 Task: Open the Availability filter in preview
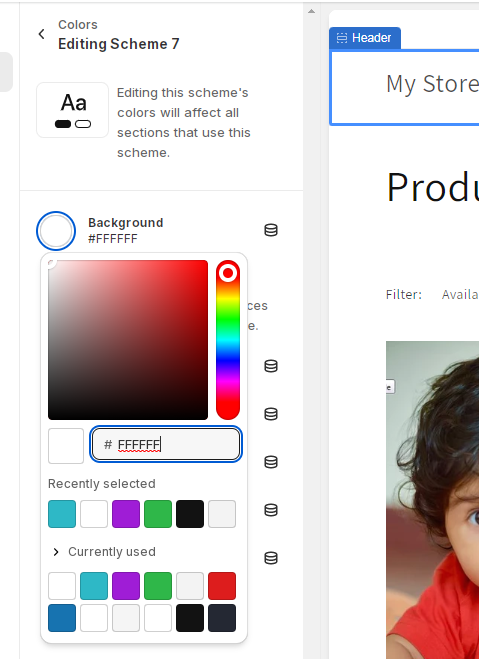[460, 295]
